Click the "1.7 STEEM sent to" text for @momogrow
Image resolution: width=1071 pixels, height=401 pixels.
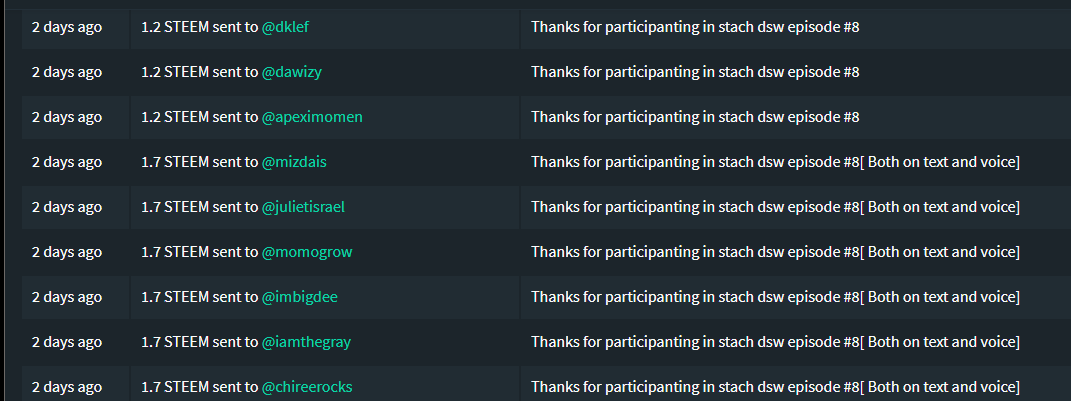tap(199, 252)
